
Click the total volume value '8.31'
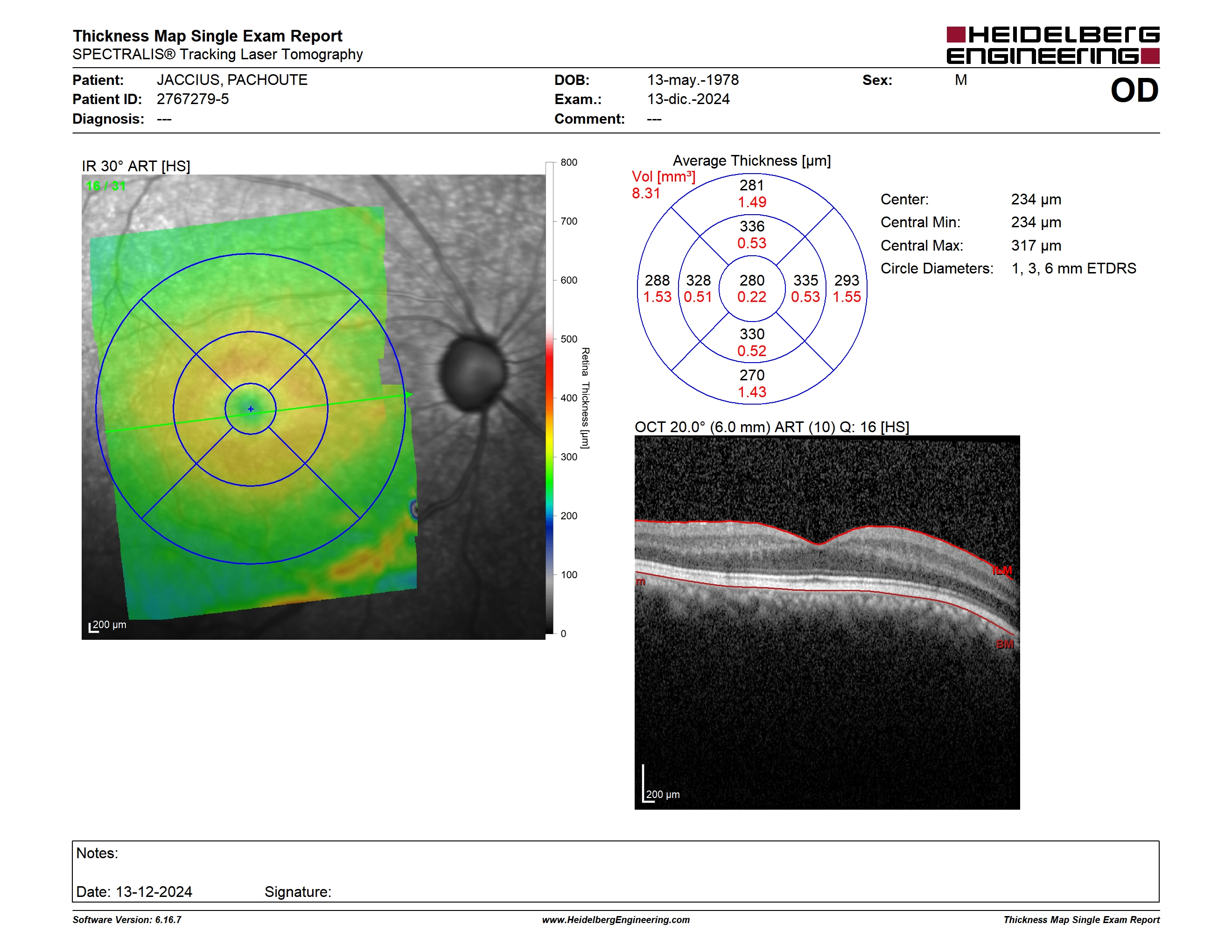click(x=646, y=194)
